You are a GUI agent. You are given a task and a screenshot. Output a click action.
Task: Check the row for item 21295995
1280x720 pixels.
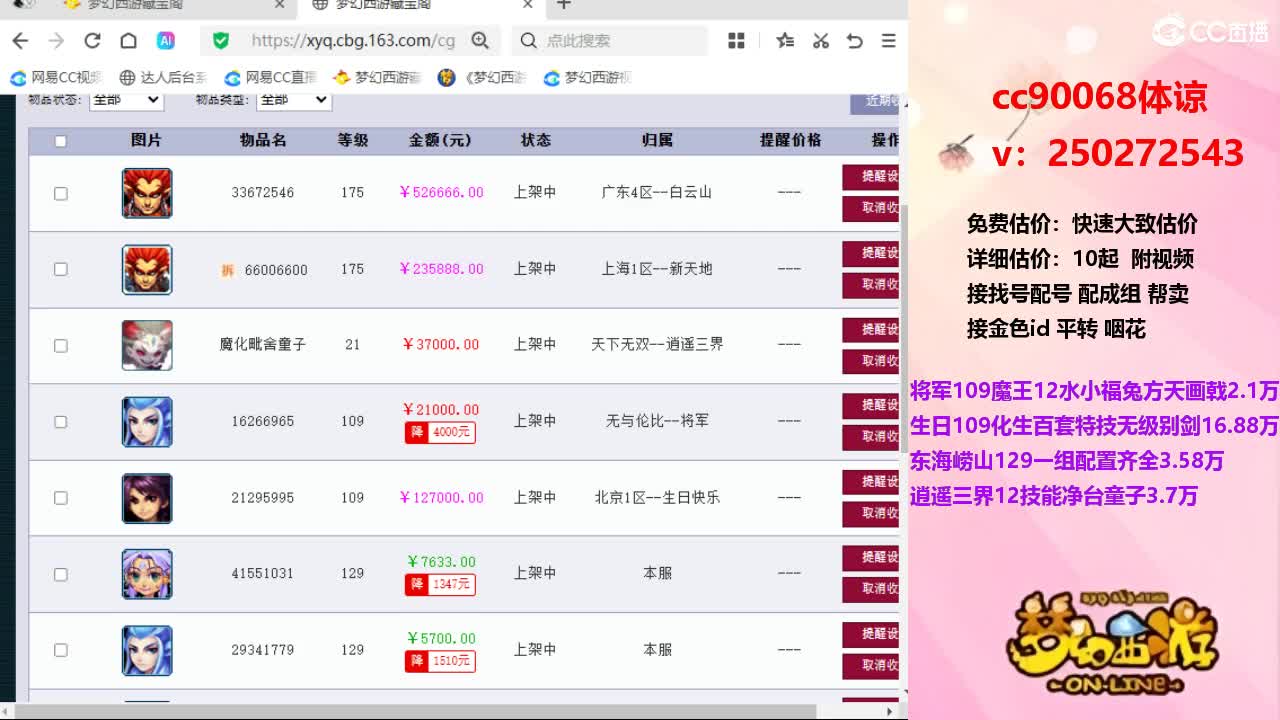pyautogui.click(x=60, y=497)
